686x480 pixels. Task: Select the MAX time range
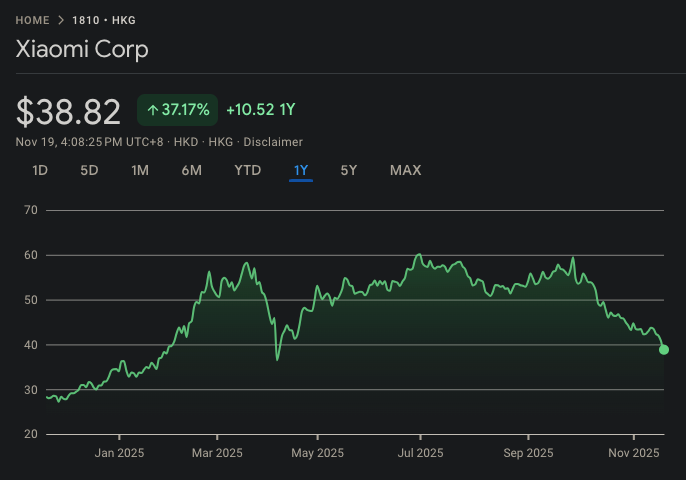[x=405, y=170]
